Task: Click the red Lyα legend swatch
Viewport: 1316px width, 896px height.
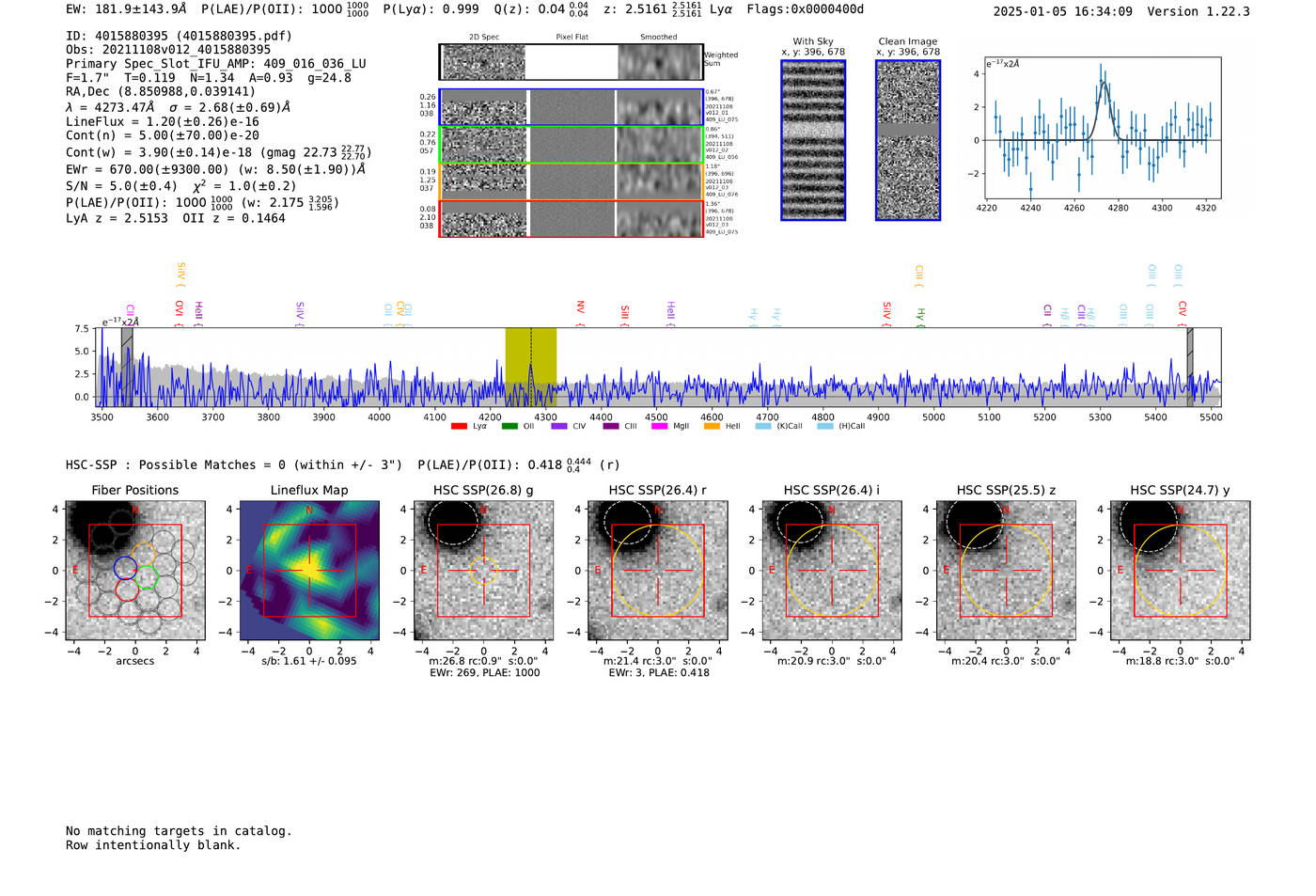Action: 459,426
